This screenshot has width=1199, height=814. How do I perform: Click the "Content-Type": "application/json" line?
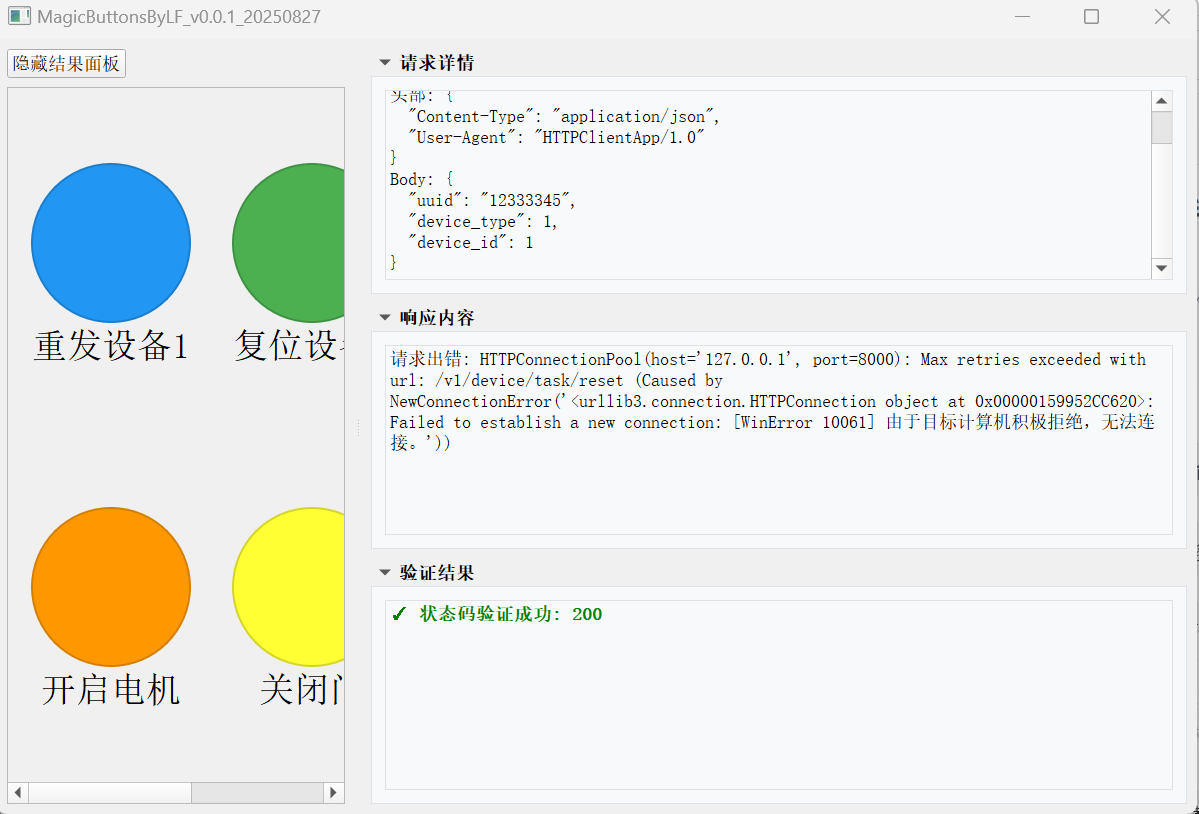[564, 117]
